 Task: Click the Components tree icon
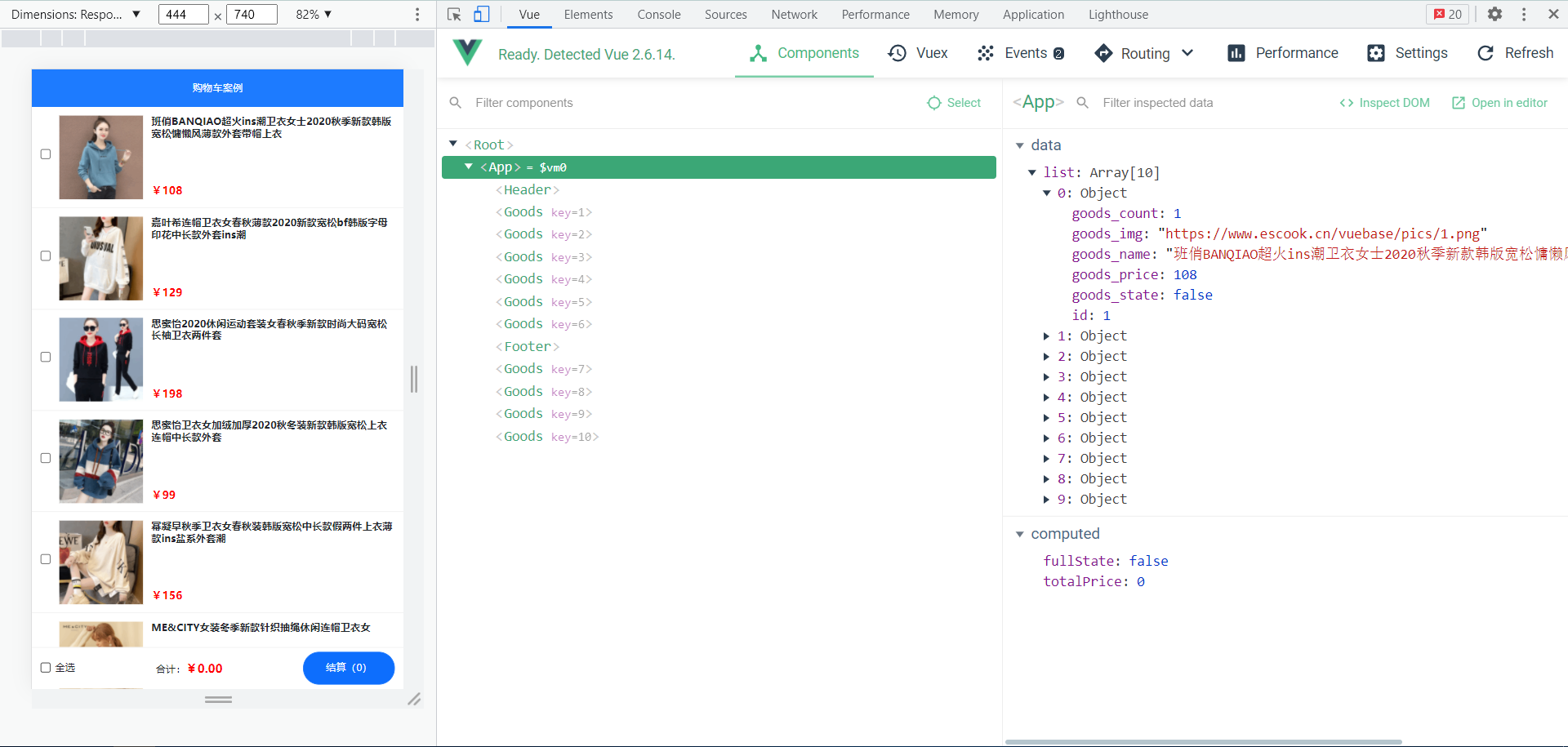click(x=759, y=53)
